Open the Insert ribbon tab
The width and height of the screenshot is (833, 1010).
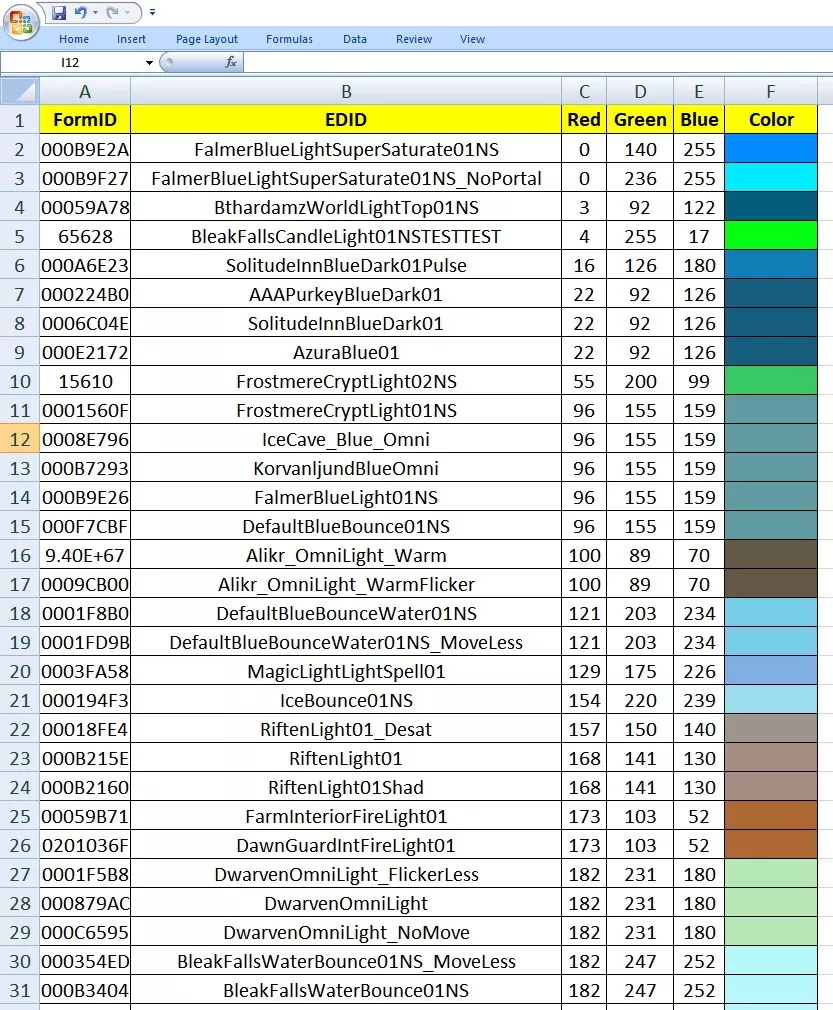(131, 39)
